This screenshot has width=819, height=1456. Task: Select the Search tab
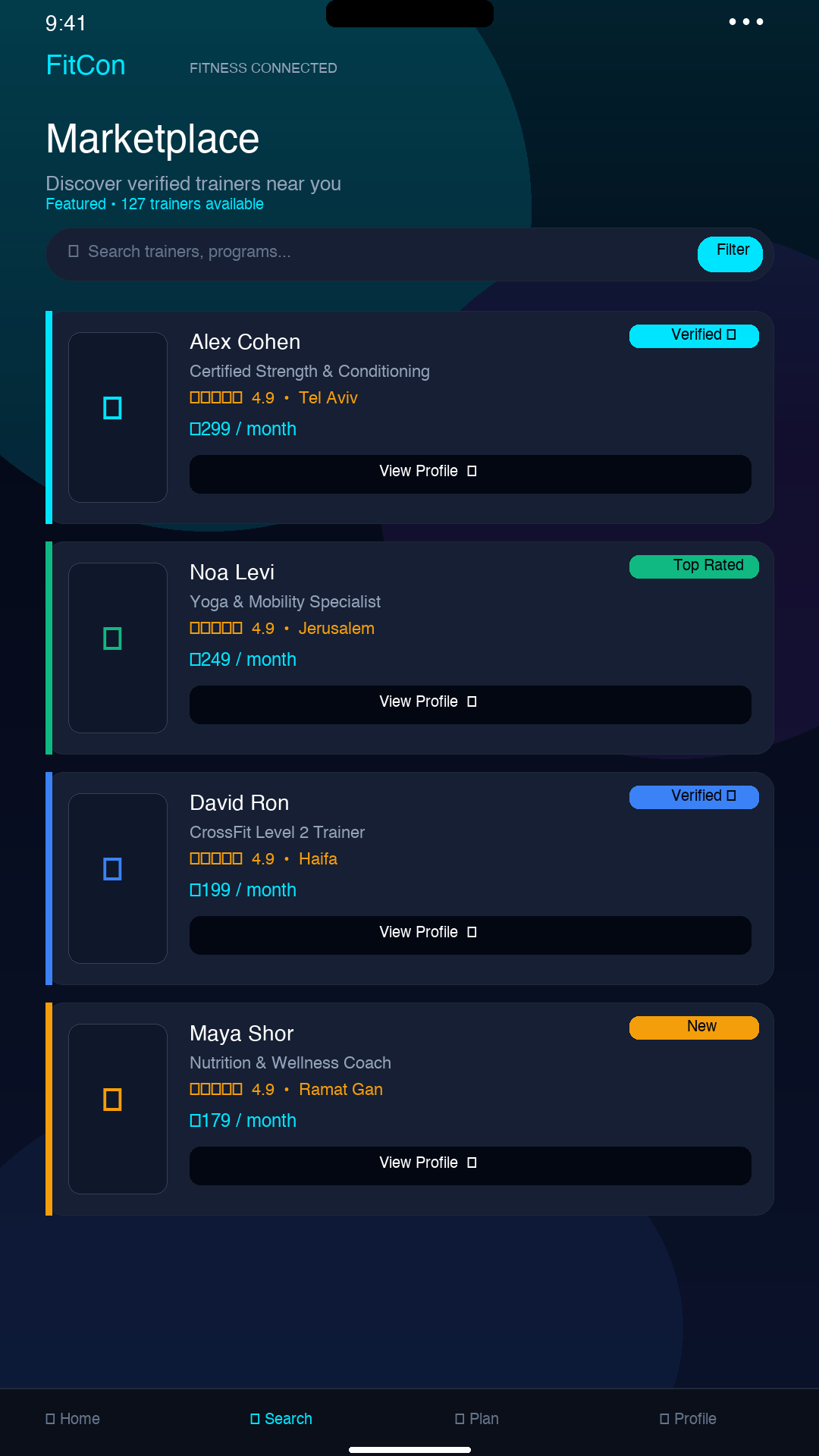281,1419
